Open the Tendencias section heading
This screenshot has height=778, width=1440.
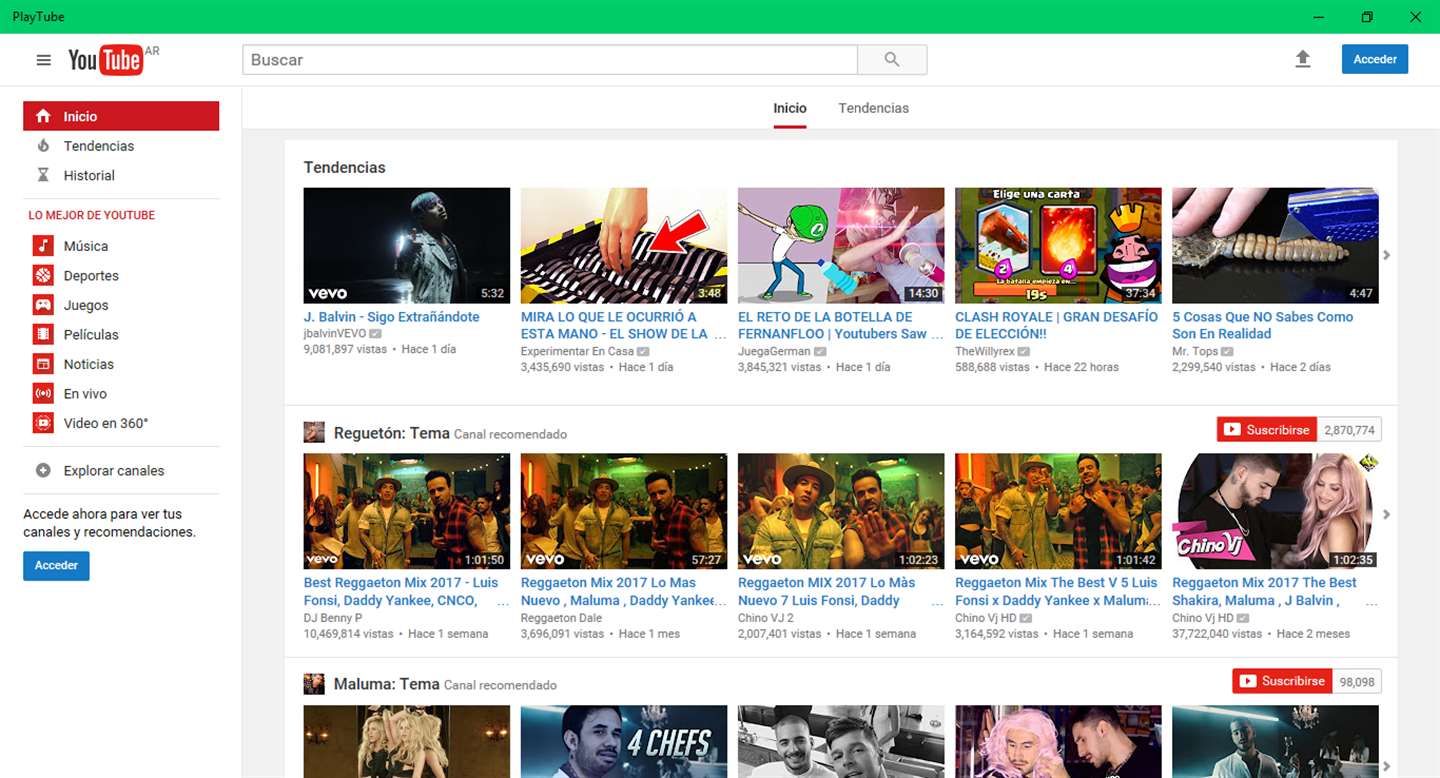(345, 167)
